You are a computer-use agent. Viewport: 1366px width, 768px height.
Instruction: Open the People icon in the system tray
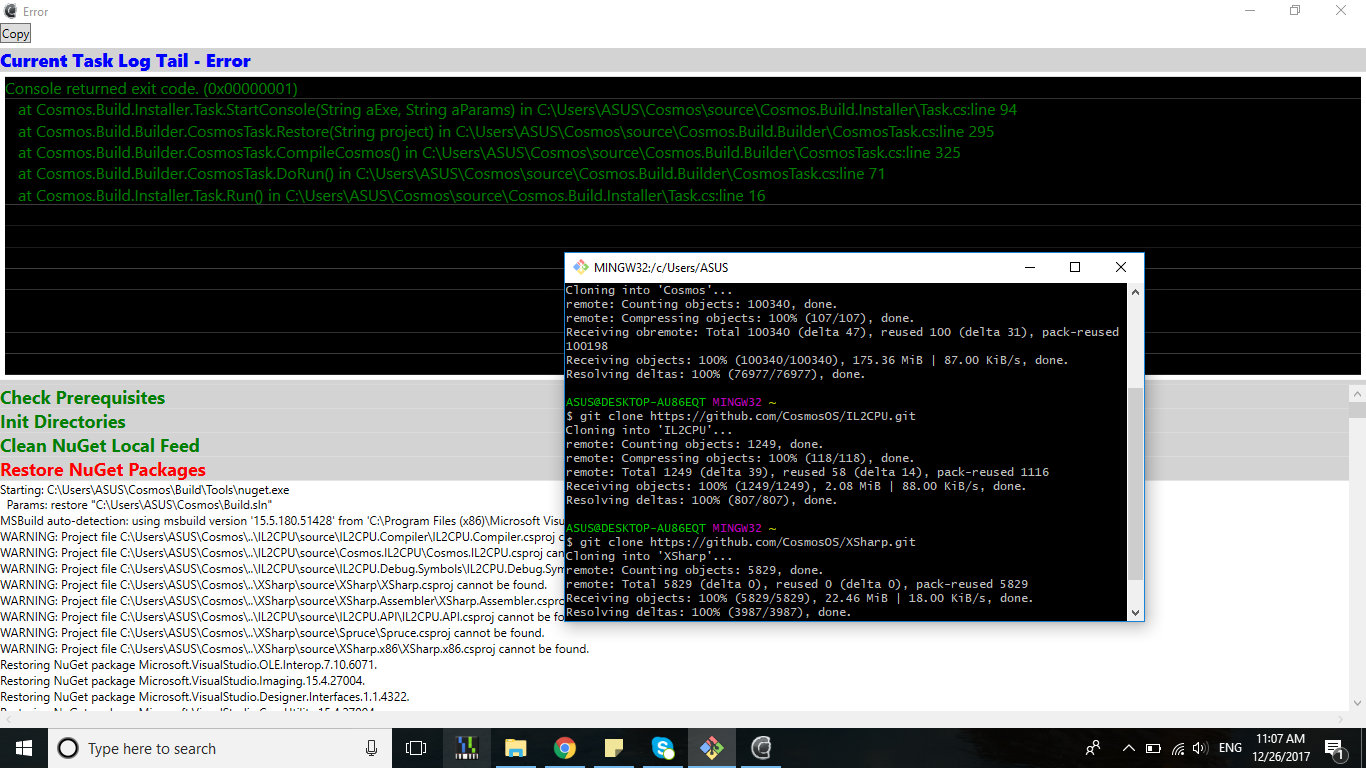[x=1093, y=748]
